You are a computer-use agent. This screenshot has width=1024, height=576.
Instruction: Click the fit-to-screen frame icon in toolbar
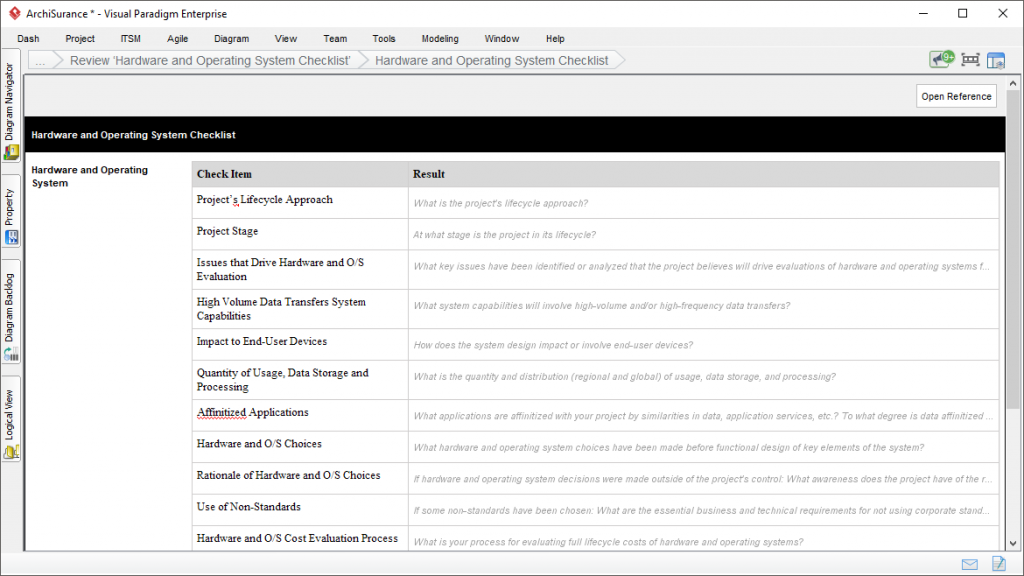click(x=970, y=60)
